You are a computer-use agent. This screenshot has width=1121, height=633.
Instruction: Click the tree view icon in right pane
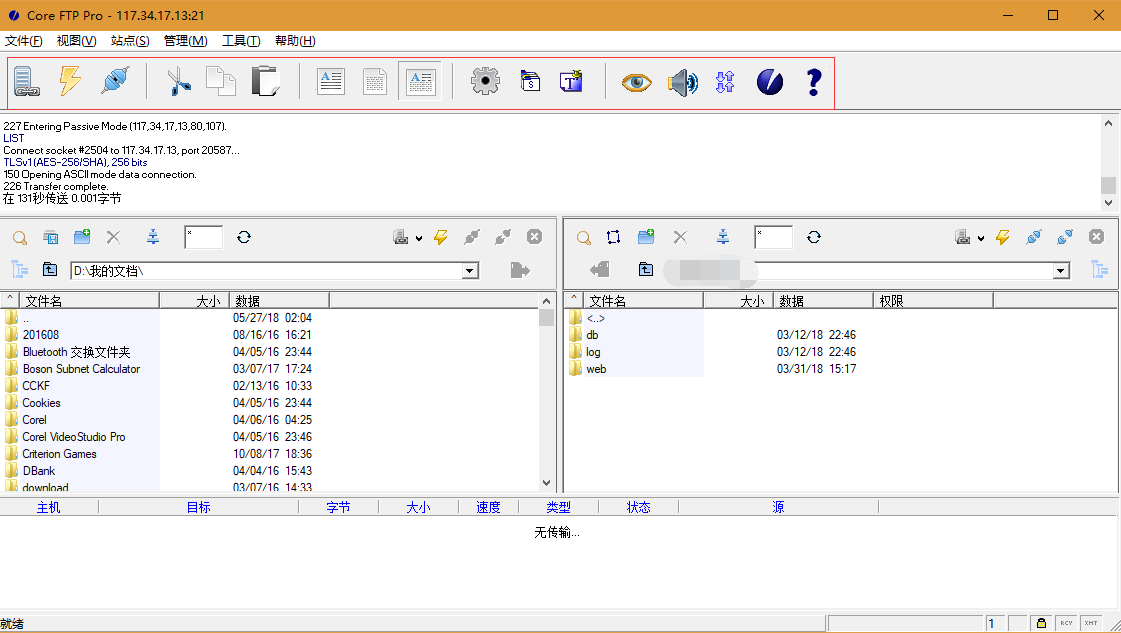(x=1100, y=270)
